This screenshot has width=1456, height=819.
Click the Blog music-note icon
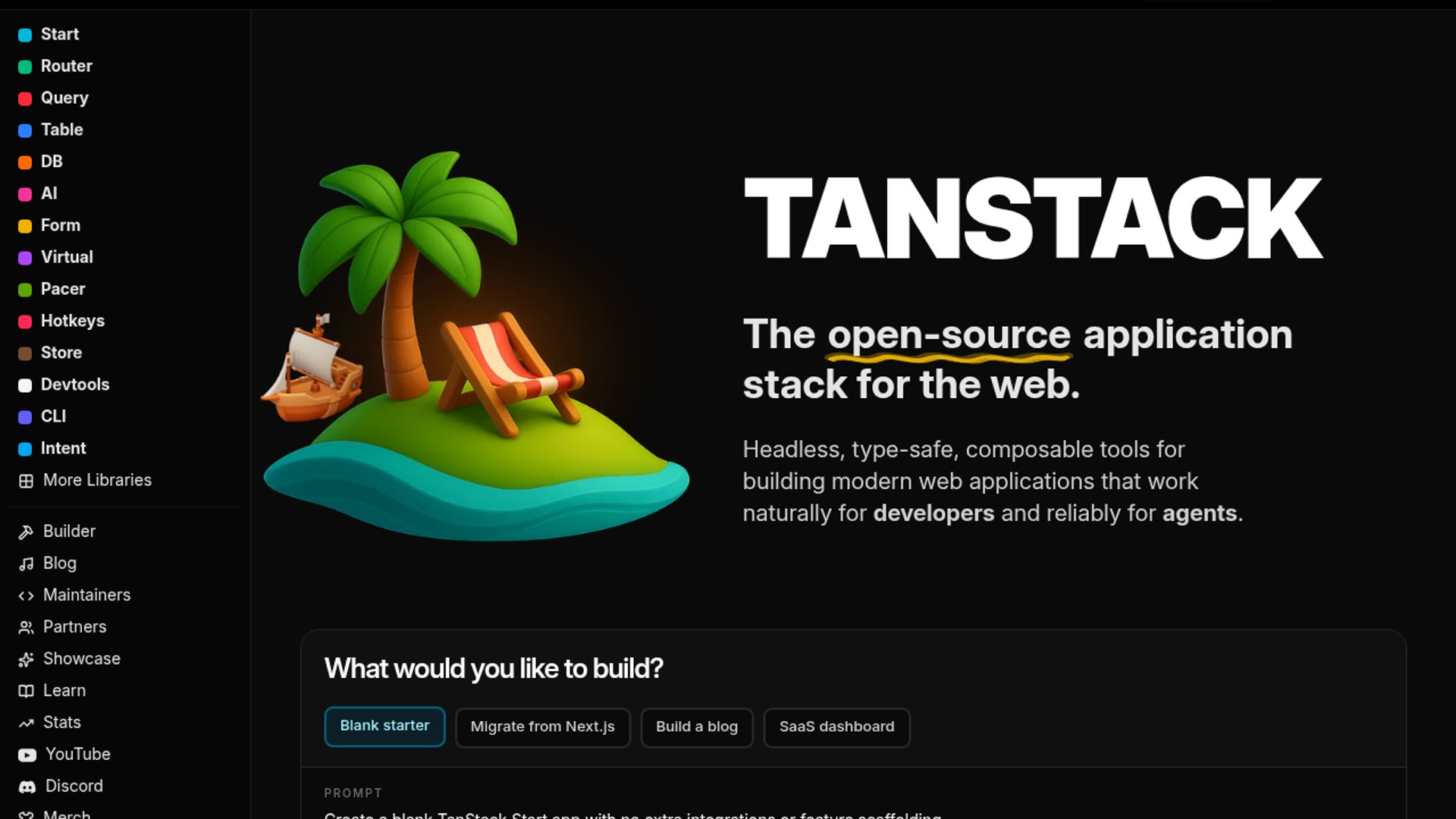[x=26, y=564]
